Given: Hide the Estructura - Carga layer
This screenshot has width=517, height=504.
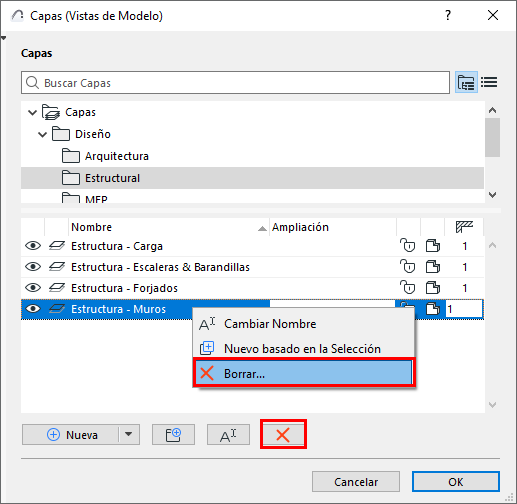Looking at the screenshot, I should point(33,246).
